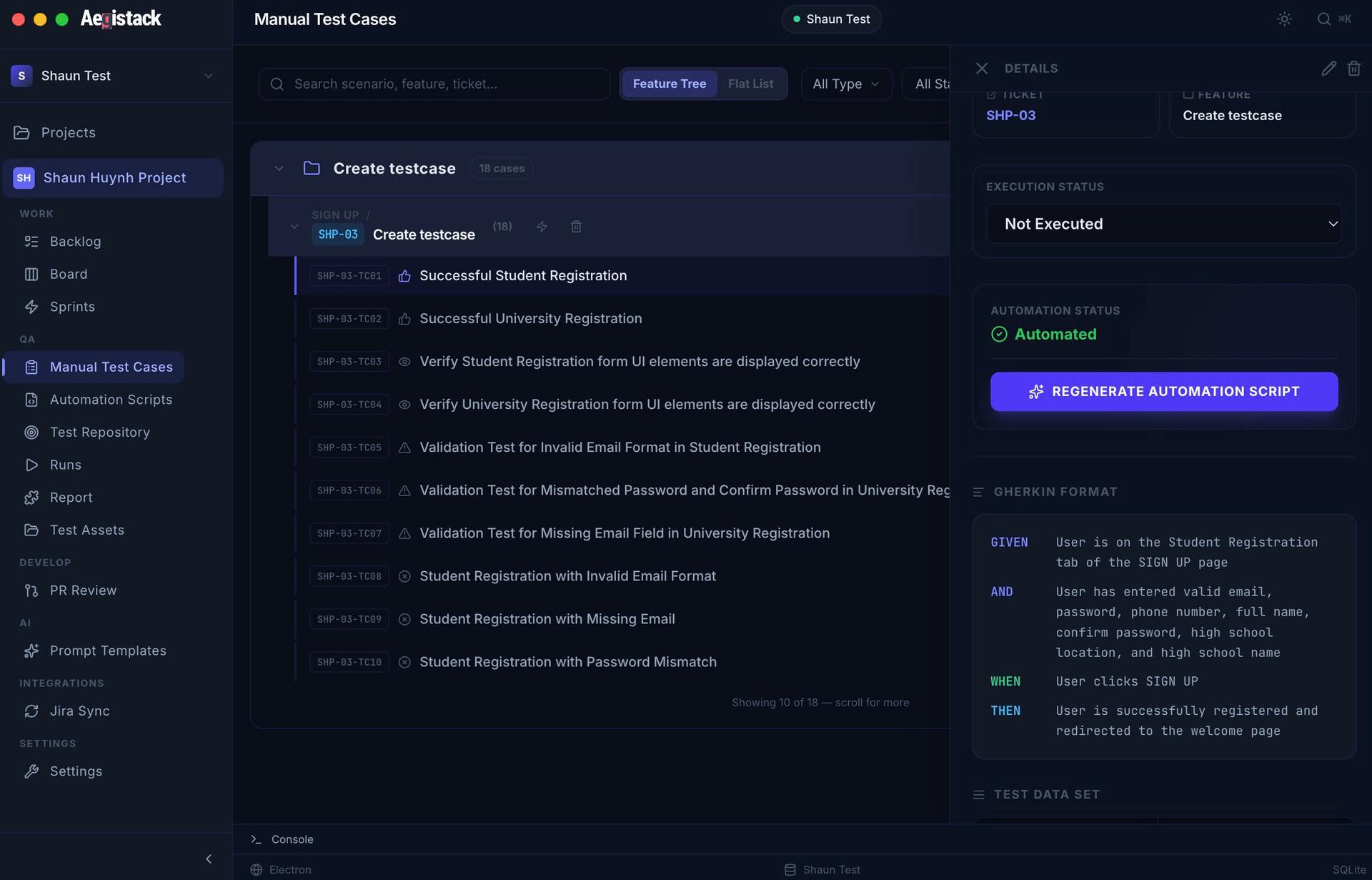Viewport: 1372px width, 880px height.
Task: Click x-circle icon on SHP-03-TC08
Action: pos(404,576)
